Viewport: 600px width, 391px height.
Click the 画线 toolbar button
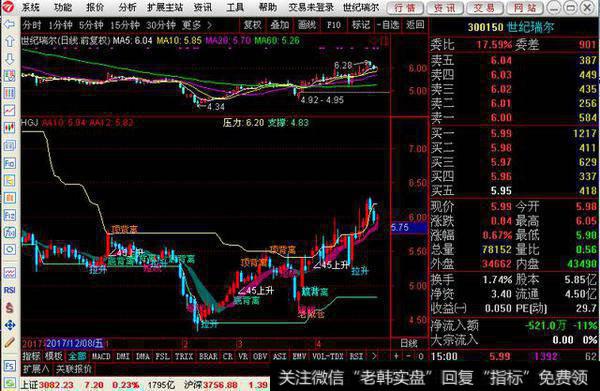307,25
